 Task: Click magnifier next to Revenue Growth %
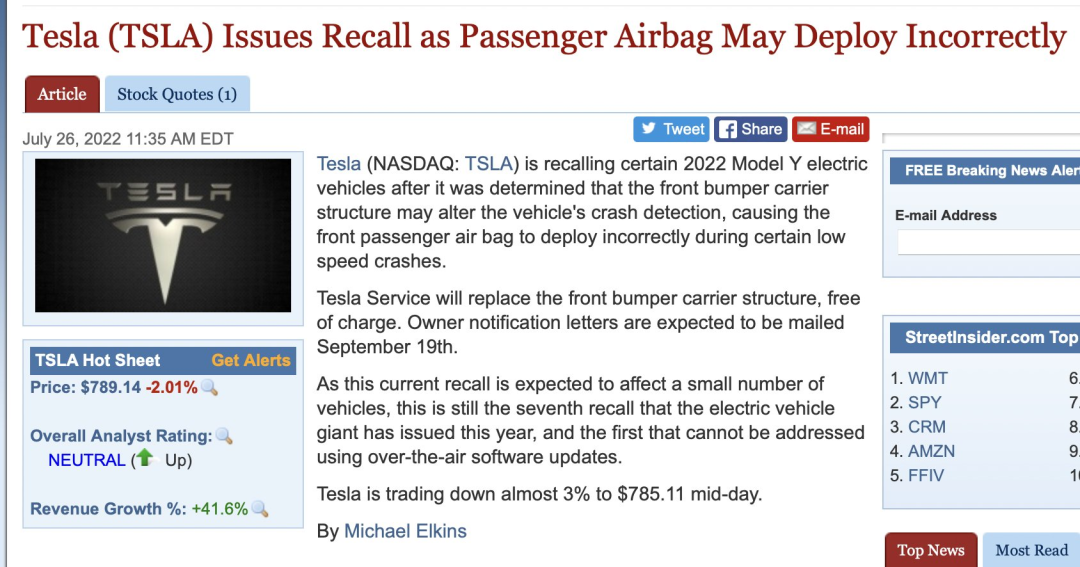pyautogui.click(x=260, y=509)
